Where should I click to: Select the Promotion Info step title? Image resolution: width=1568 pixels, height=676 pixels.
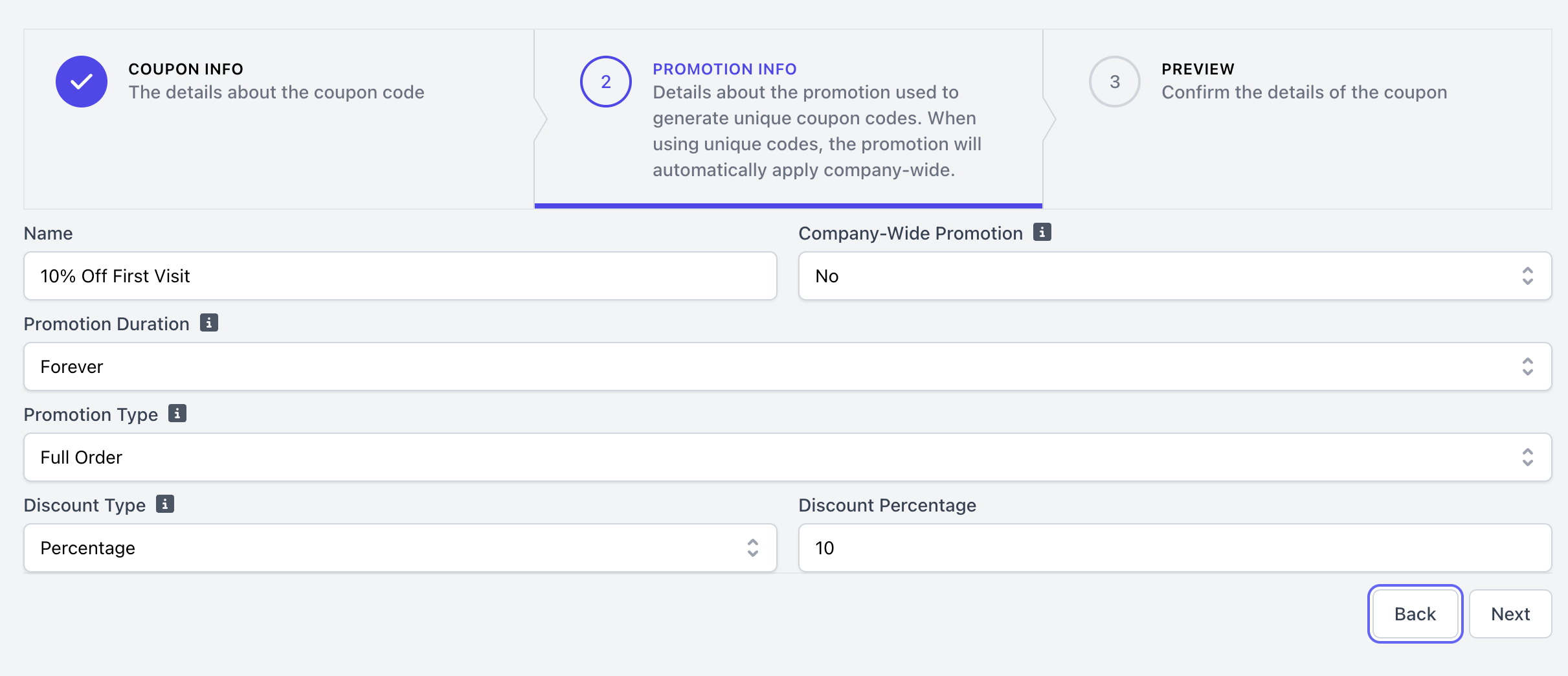724,69
